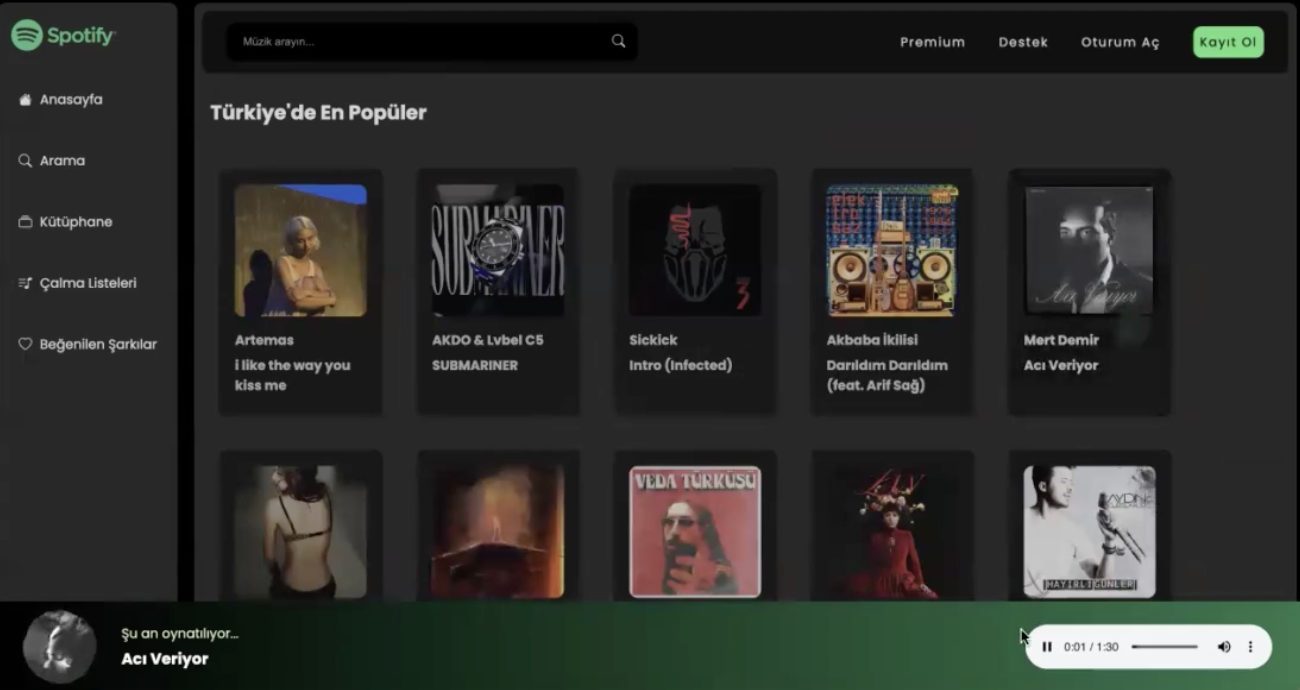Viewport: 1300px width, 690px height.
Task: Click the heart icon beside Beğenilen Şarkılar
Action: [x=25, y=344]
